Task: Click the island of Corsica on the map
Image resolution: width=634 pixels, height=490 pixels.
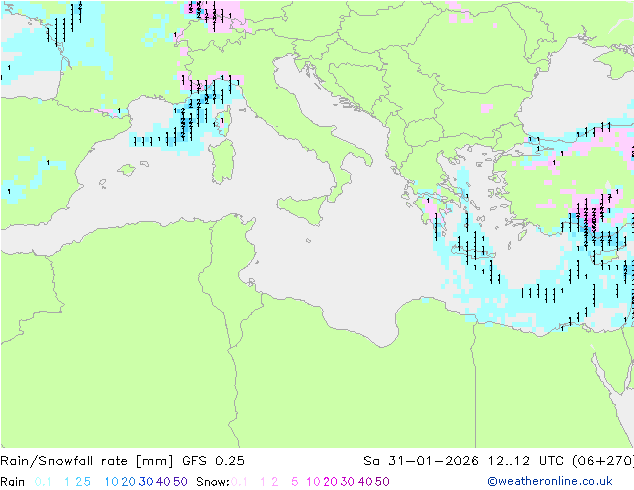Action: tap(224, 118)
